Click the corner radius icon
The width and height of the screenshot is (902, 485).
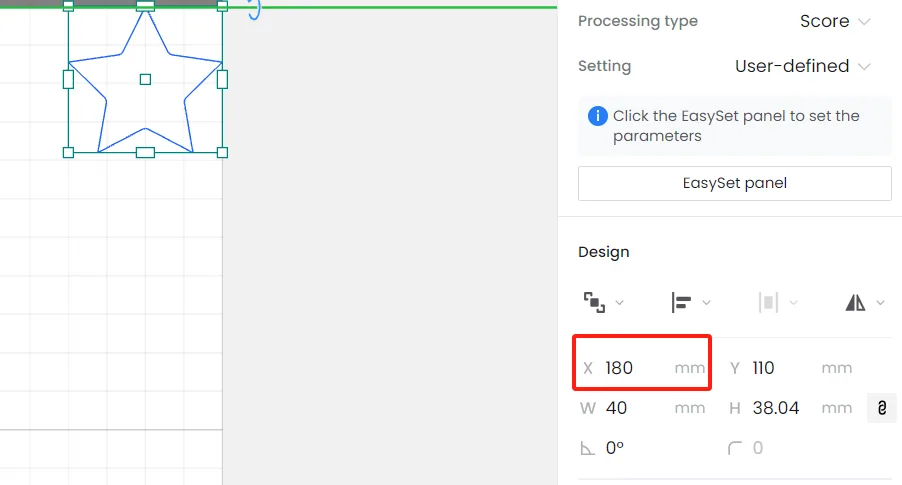pos(735,448)
